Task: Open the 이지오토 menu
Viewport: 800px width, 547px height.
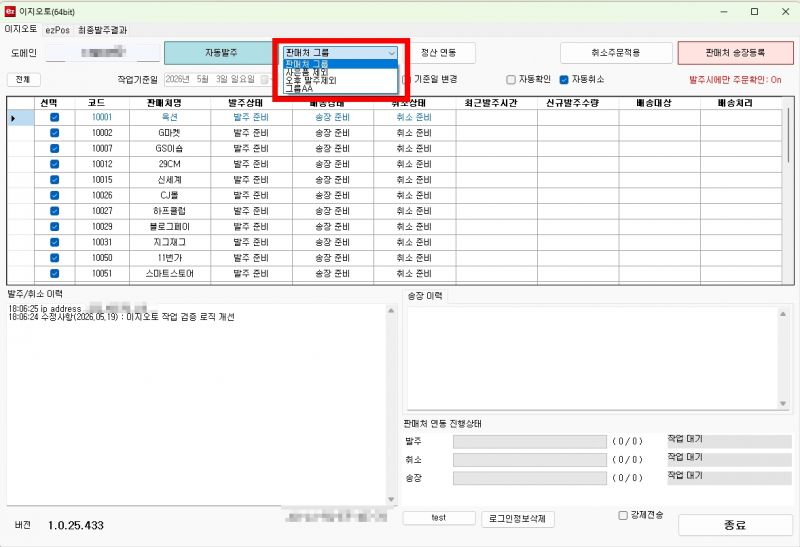Action: (20, 29)
